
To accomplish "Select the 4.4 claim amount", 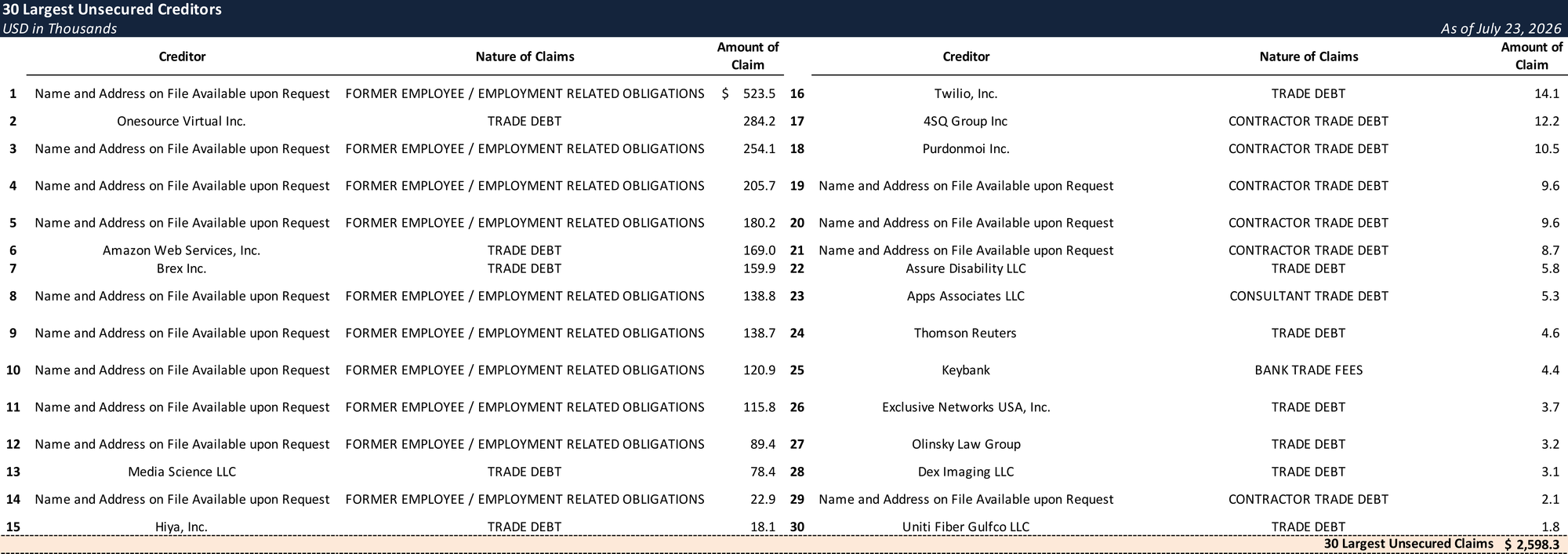I will pyautogui.click(x=1550, y=370).
